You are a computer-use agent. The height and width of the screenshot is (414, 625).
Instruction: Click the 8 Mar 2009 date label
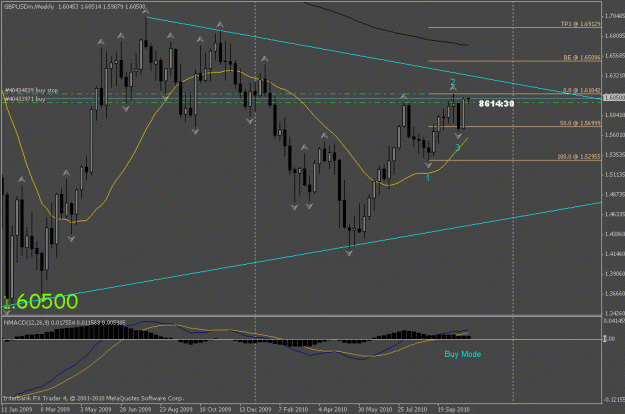click(55, 409)
